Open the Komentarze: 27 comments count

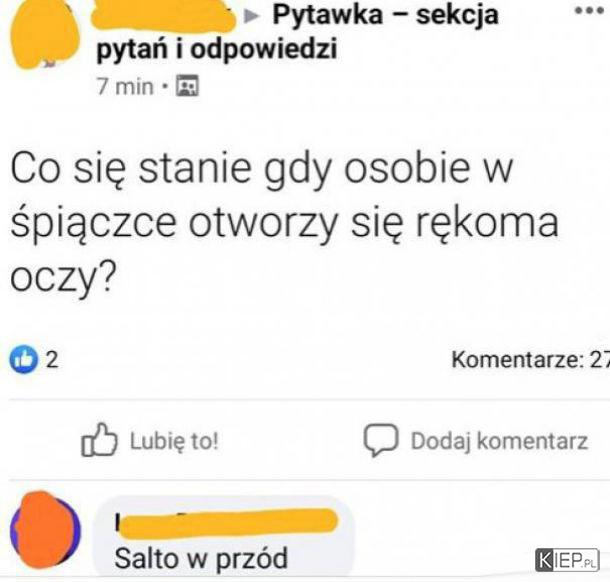click(530, 359)
